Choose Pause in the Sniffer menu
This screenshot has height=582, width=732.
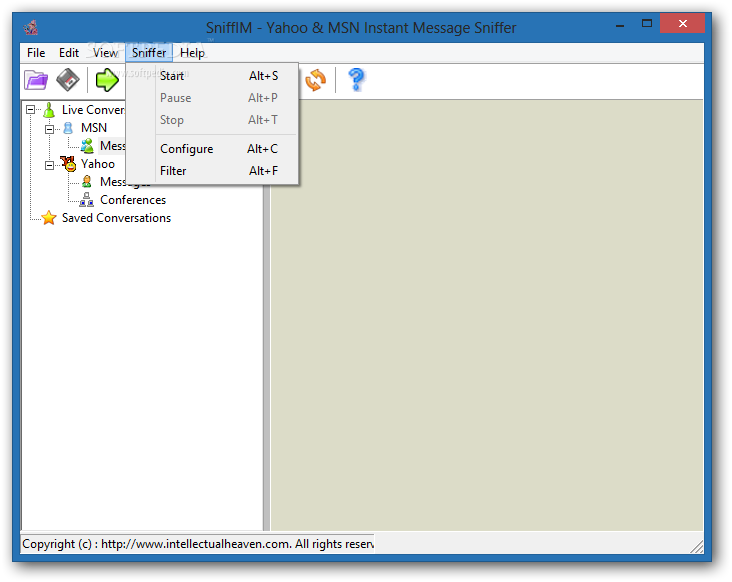click(213, 98)
